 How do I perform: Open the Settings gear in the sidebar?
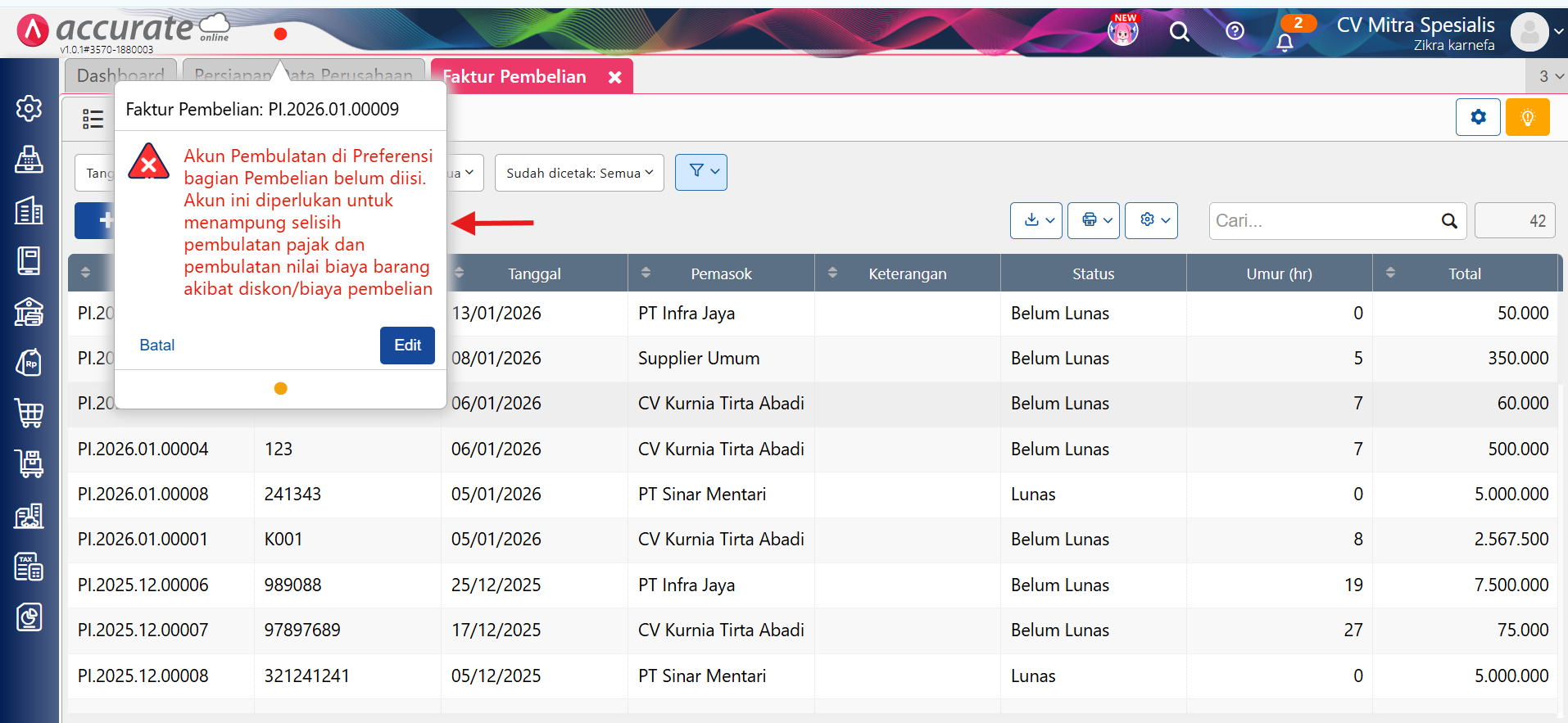29,108
